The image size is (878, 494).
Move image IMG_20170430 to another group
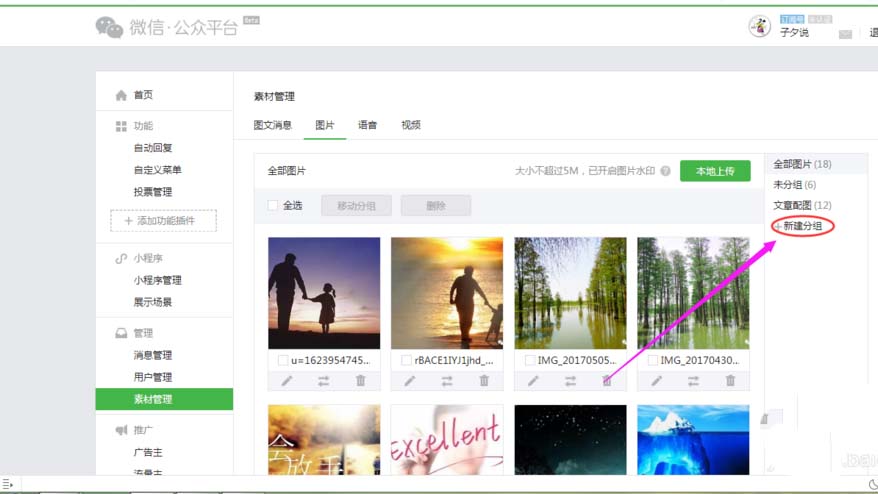coord(693,381)
